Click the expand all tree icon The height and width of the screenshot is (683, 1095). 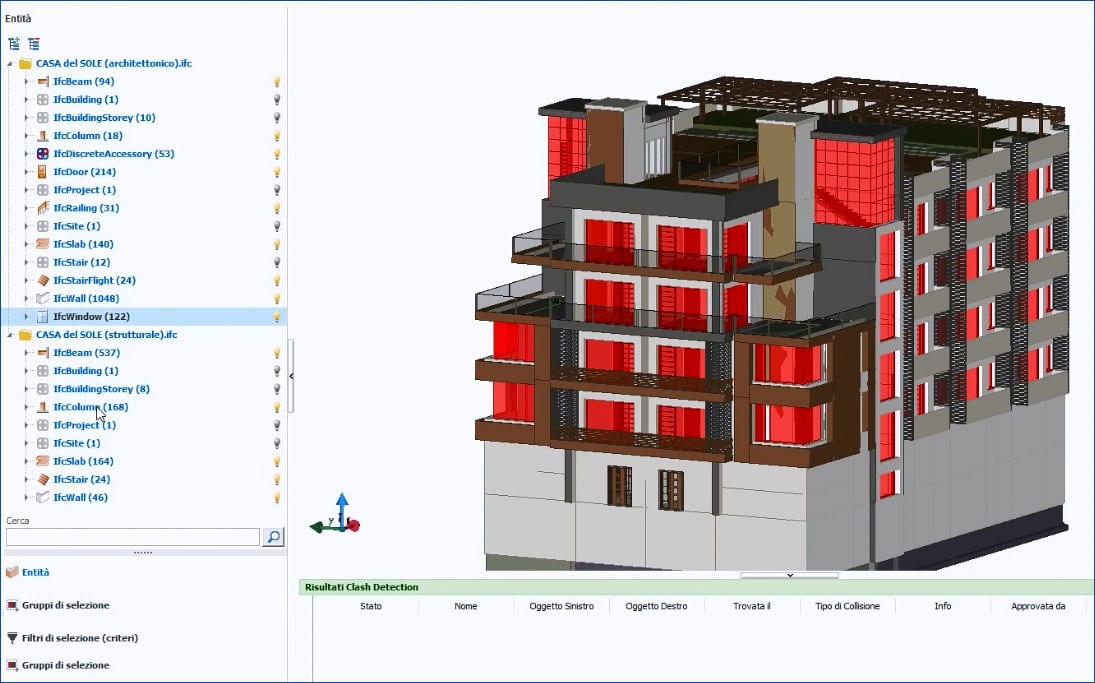point(13,43)
